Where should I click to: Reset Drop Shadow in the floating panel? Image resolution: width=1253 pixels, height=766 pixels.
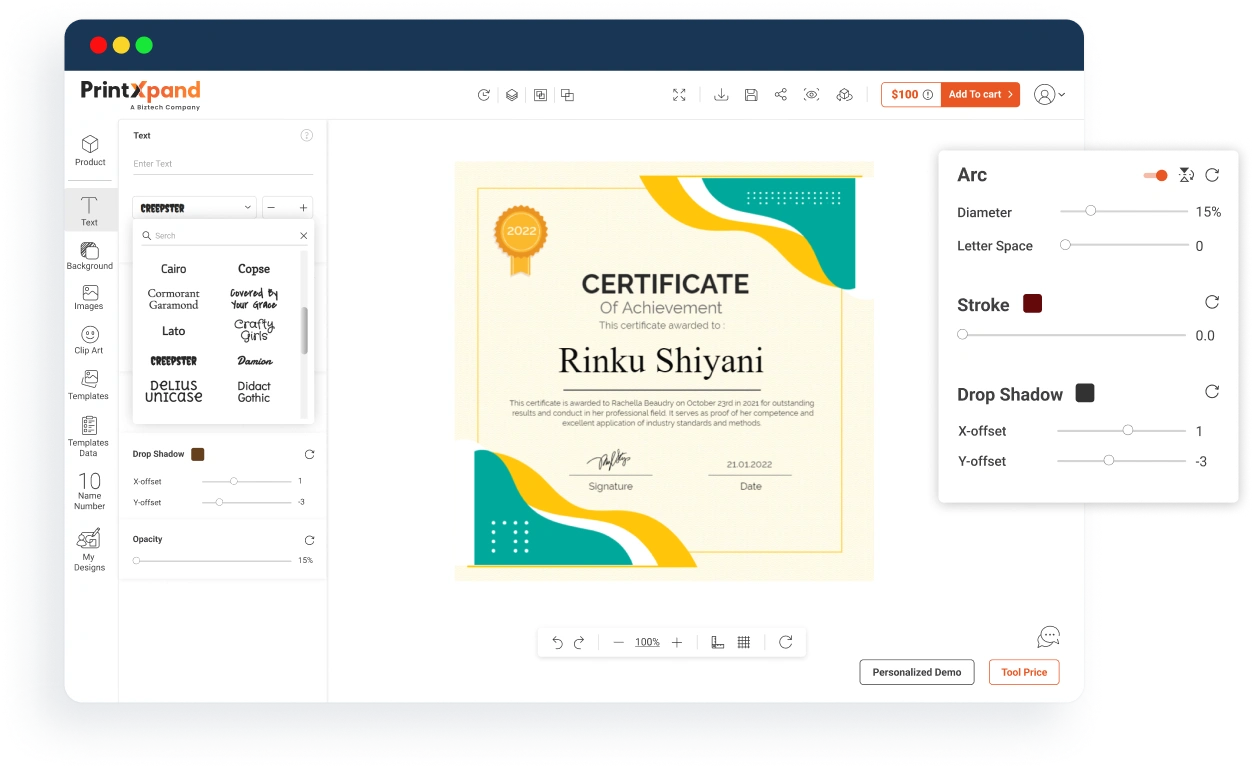point(1212,392)
